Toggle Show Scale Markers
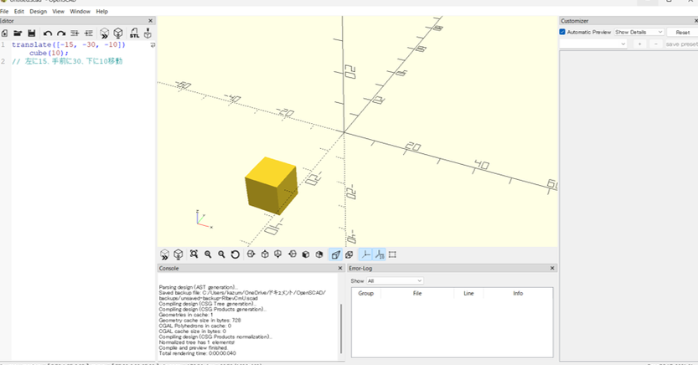The height and width of the screenshot is (365, 698). pos(379,255)
